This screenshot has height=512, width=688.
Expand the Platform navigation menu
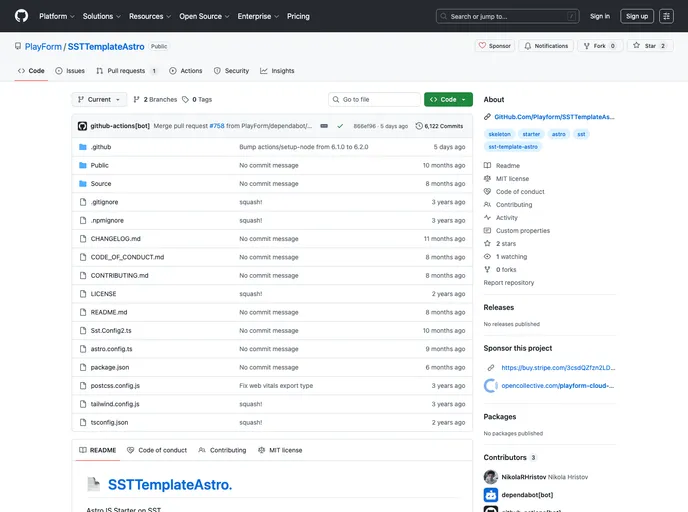click(x=56, y=16)
